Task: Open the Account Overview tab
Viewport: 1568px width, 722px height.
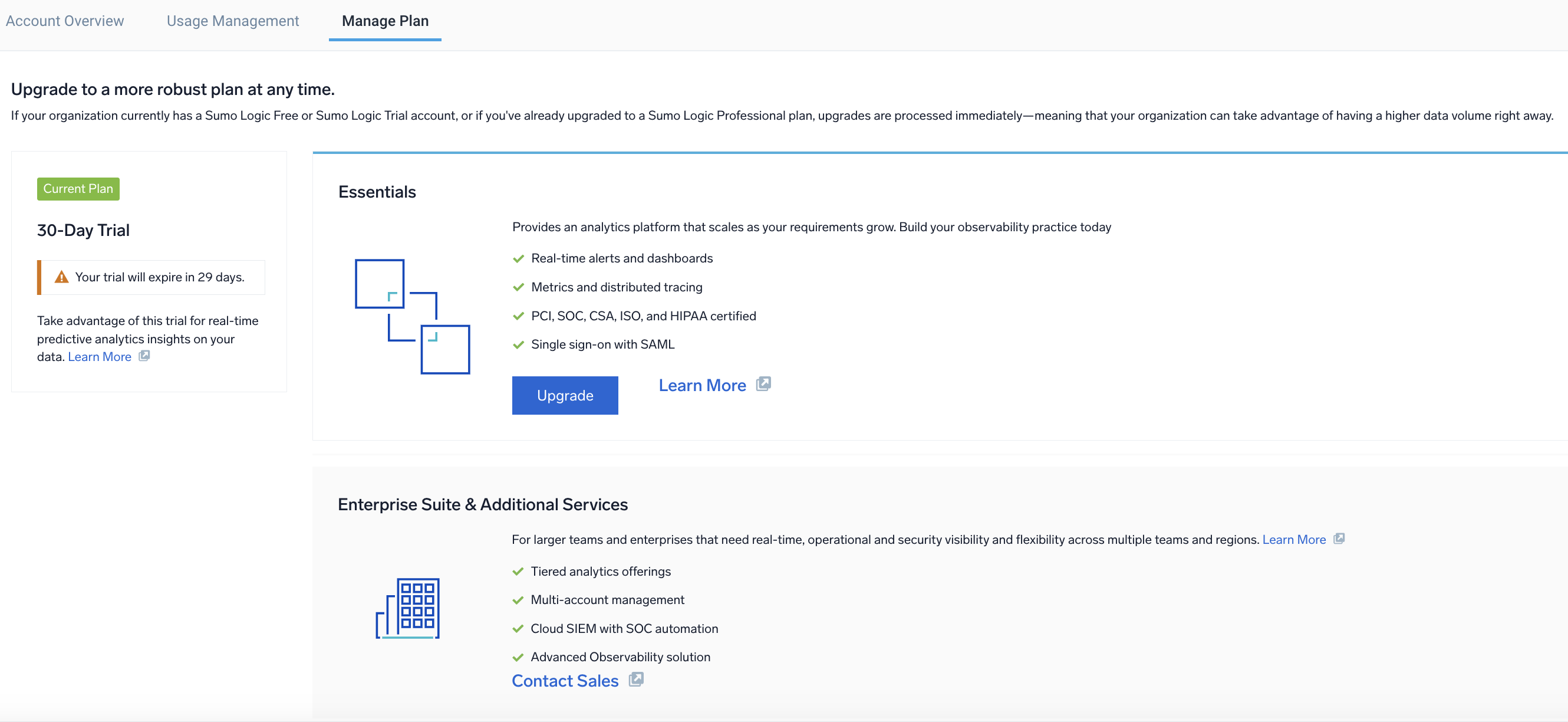Action: pyautogui.click(x=64, y=21)
